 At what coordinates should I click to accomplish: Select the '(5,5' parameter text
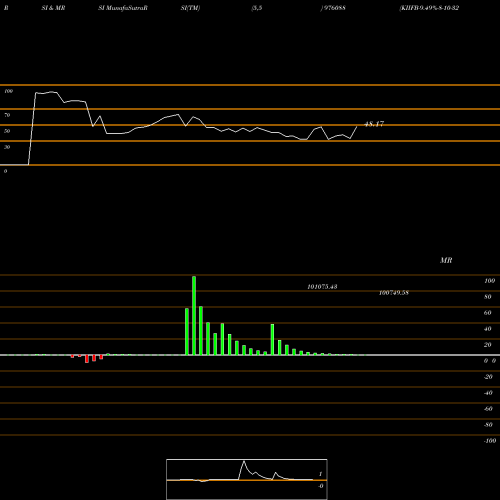pyautogui.click(x=257, y=8)
